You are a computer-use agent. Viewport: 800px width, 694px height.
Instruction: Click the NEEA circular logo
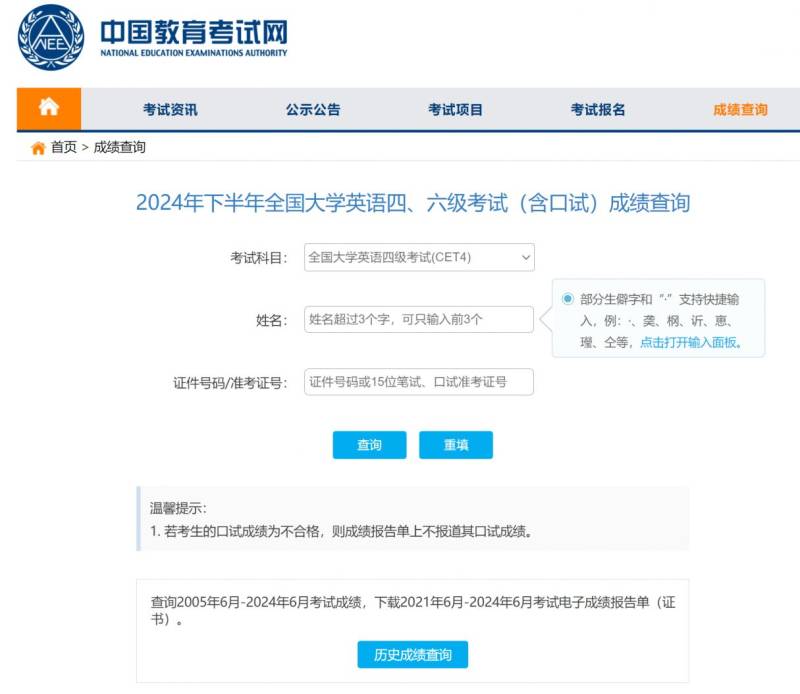tap(51, 38)
